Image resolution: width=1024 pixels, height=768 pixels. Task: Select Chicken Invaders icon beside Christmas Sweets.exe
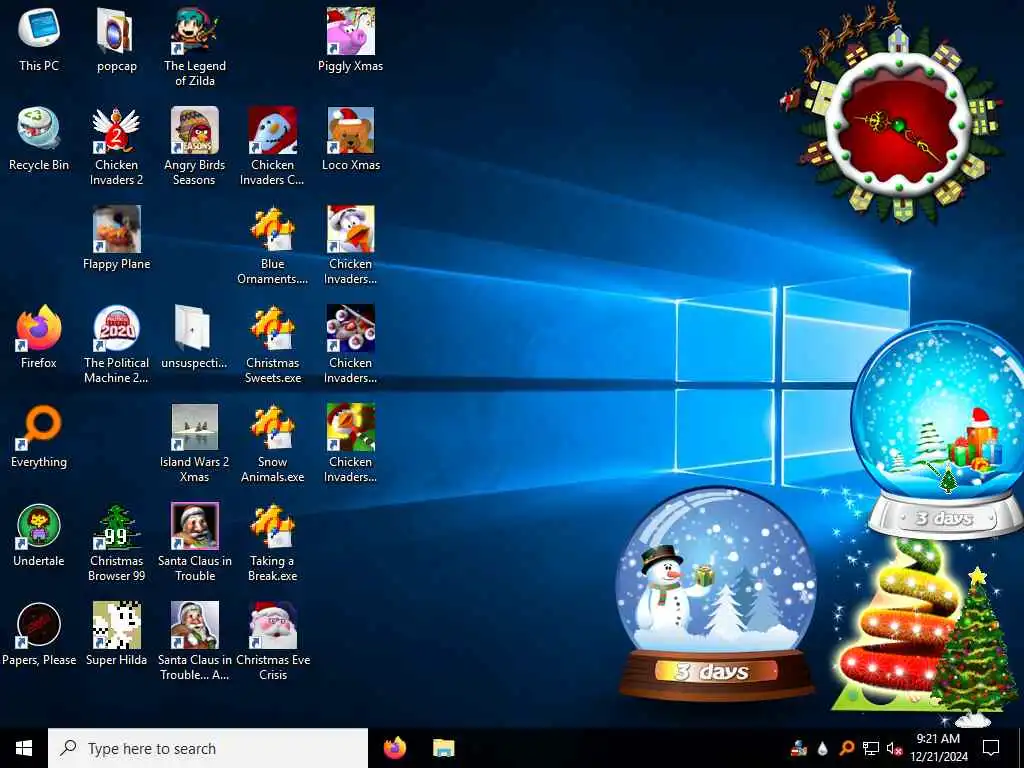[x=351, y=345]
